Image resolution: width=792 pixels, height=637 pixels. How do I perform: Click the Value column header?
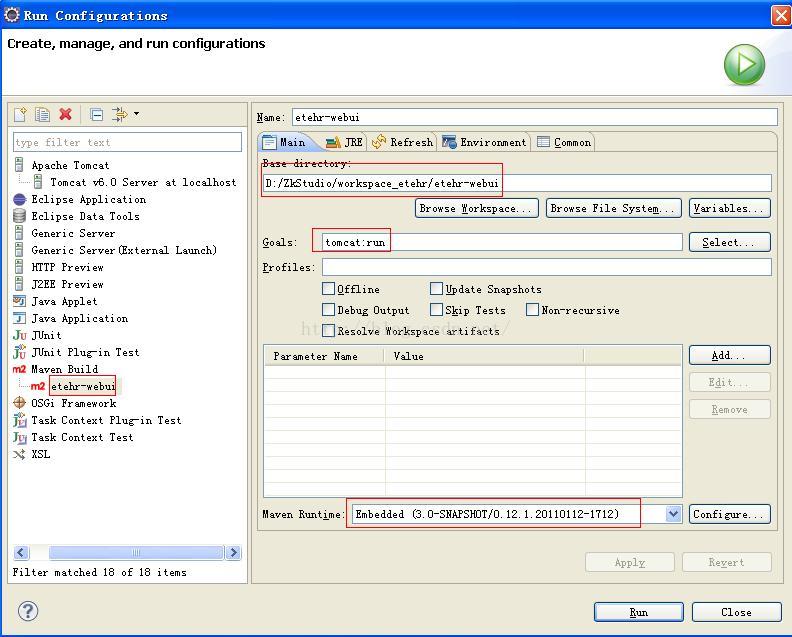click(x=484, y=356)
